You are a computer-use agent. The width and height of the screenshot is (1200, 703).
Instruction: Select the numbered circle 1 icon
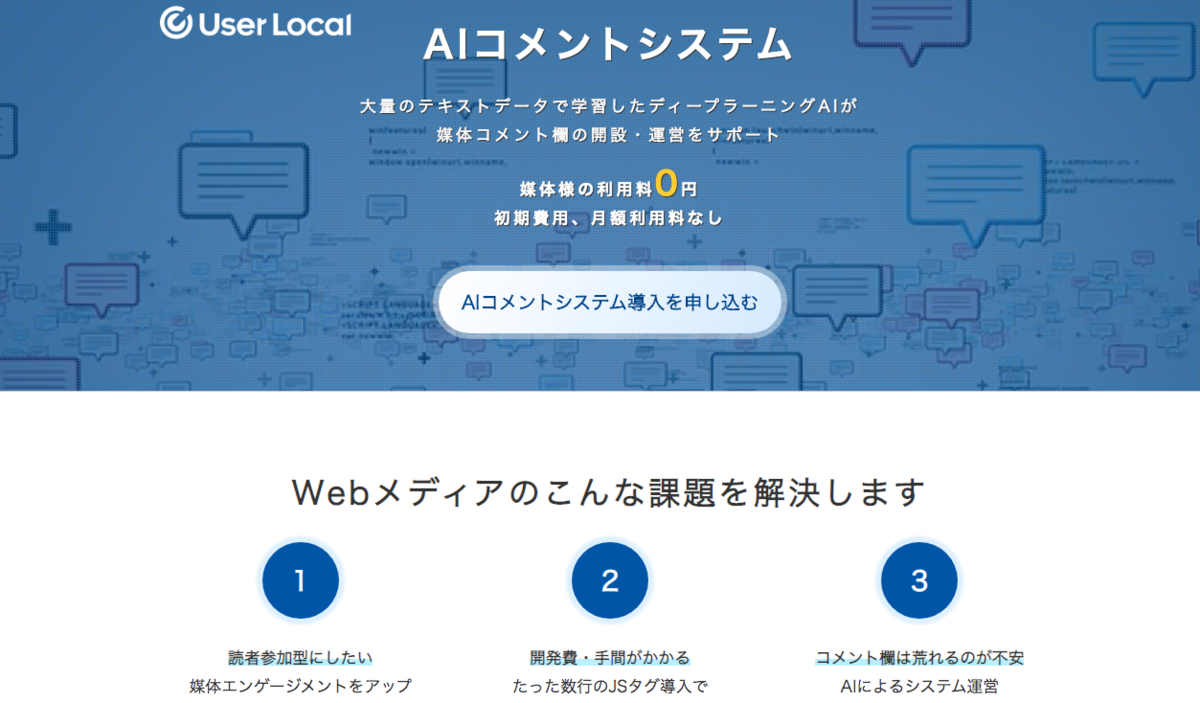tap(300, 580)
